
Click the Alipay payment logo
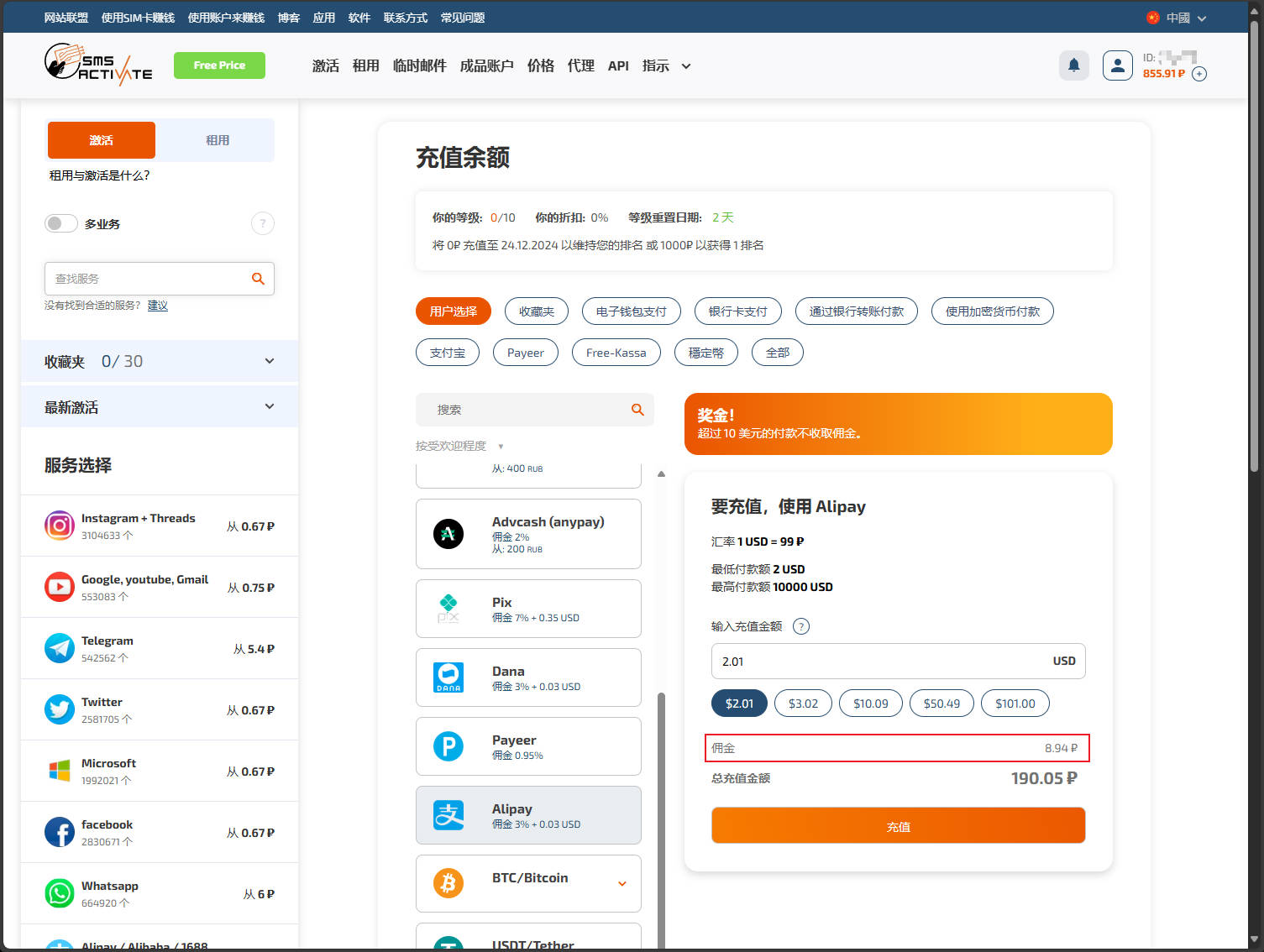448,815
